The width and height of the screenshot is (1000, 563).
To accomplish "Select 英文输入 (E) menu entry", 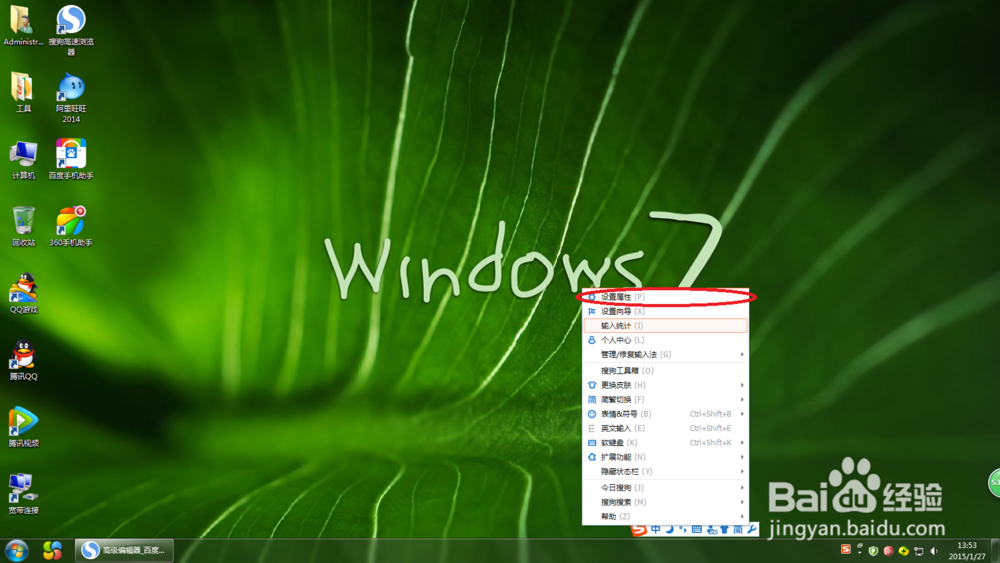I will pos(666,428).
